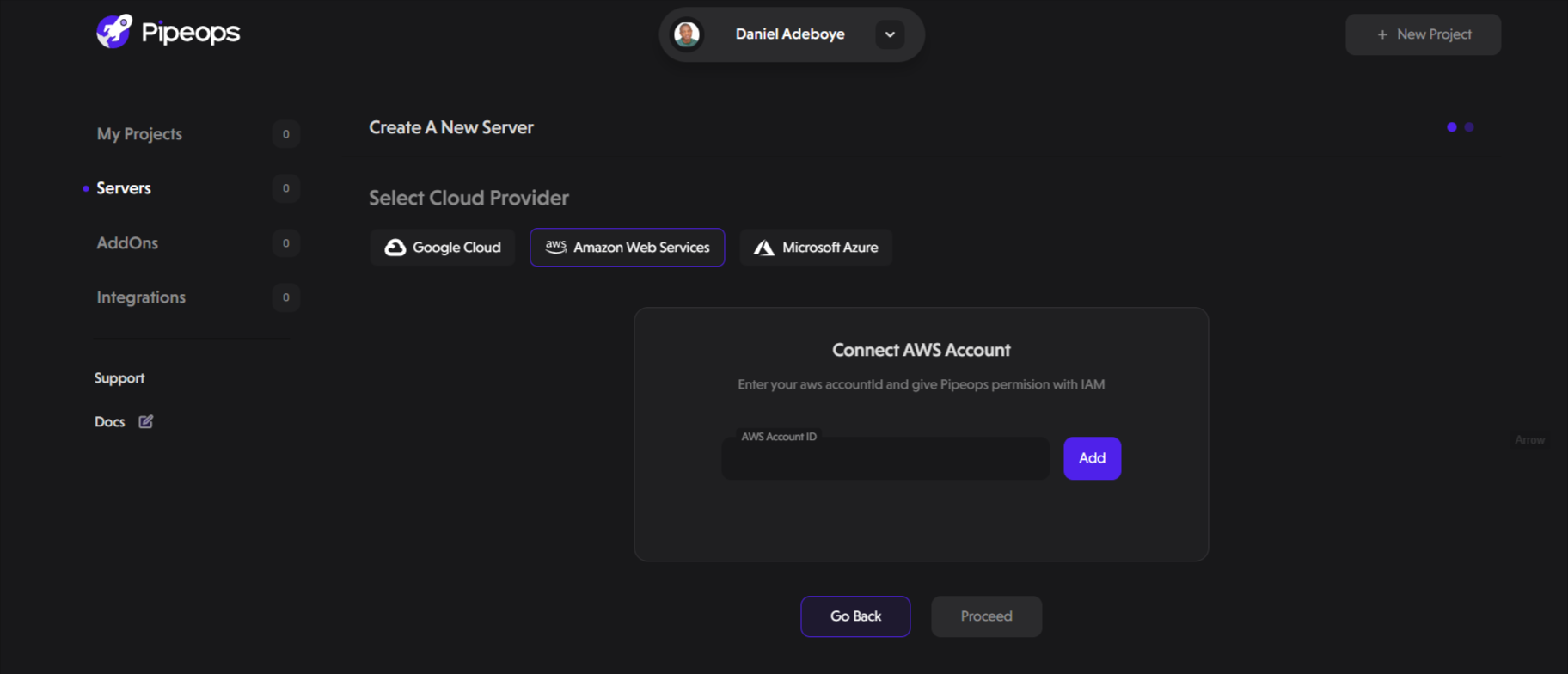Viewport: 1568px width, 674px height.
Task: Open the Docs link
Action: pyautogui.click(x=109, y=421)
